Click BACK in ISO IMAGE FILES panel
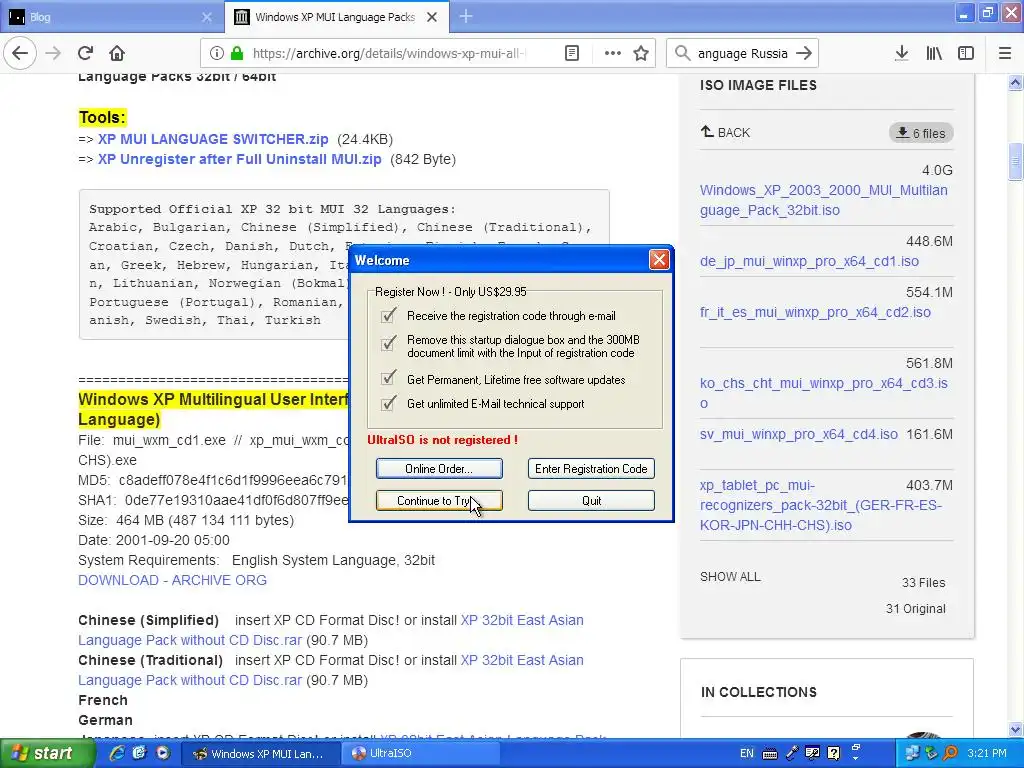Screen dimensions: 1024x768 tap(726, 133)
